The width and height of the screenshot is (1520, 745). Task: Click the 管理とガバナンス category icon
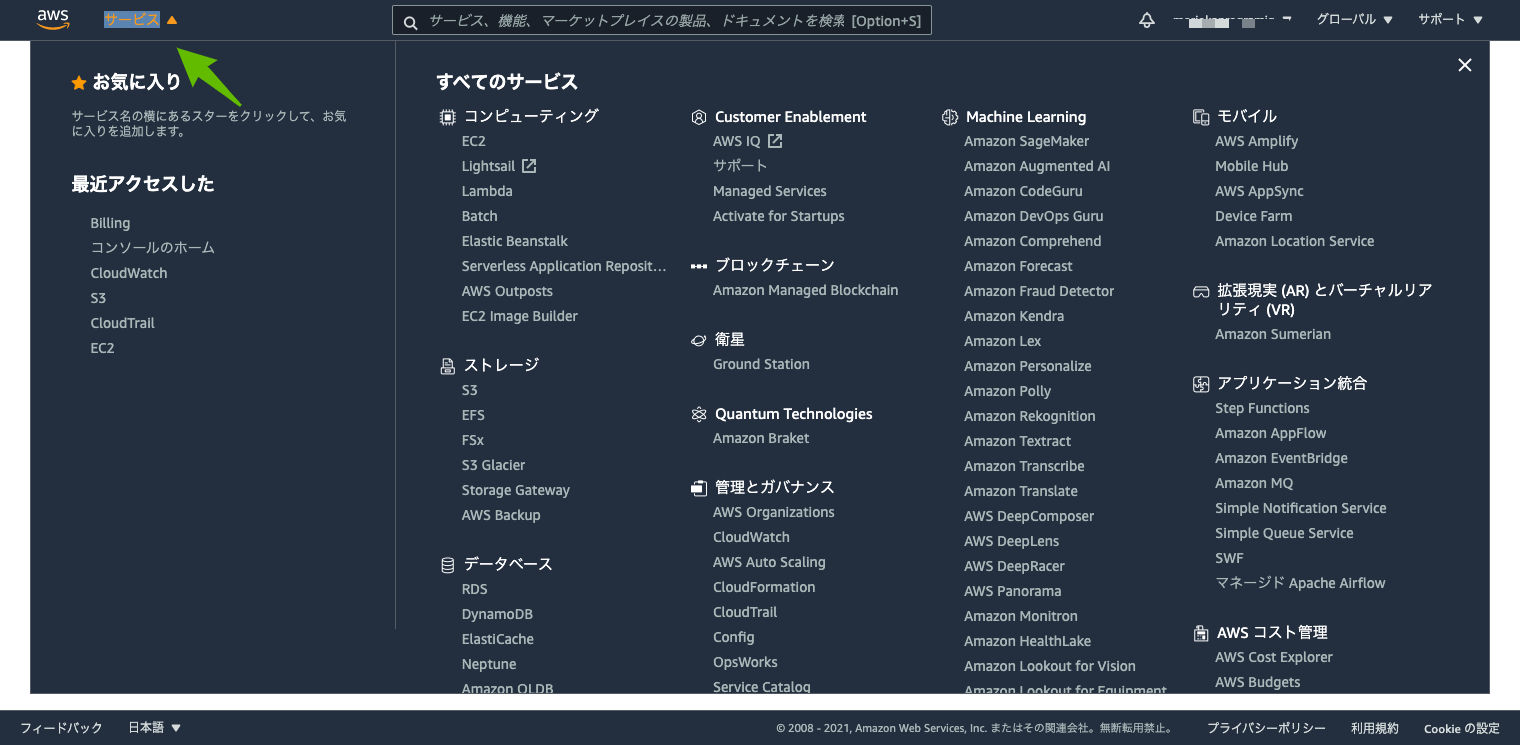click(x=699, y=488)
